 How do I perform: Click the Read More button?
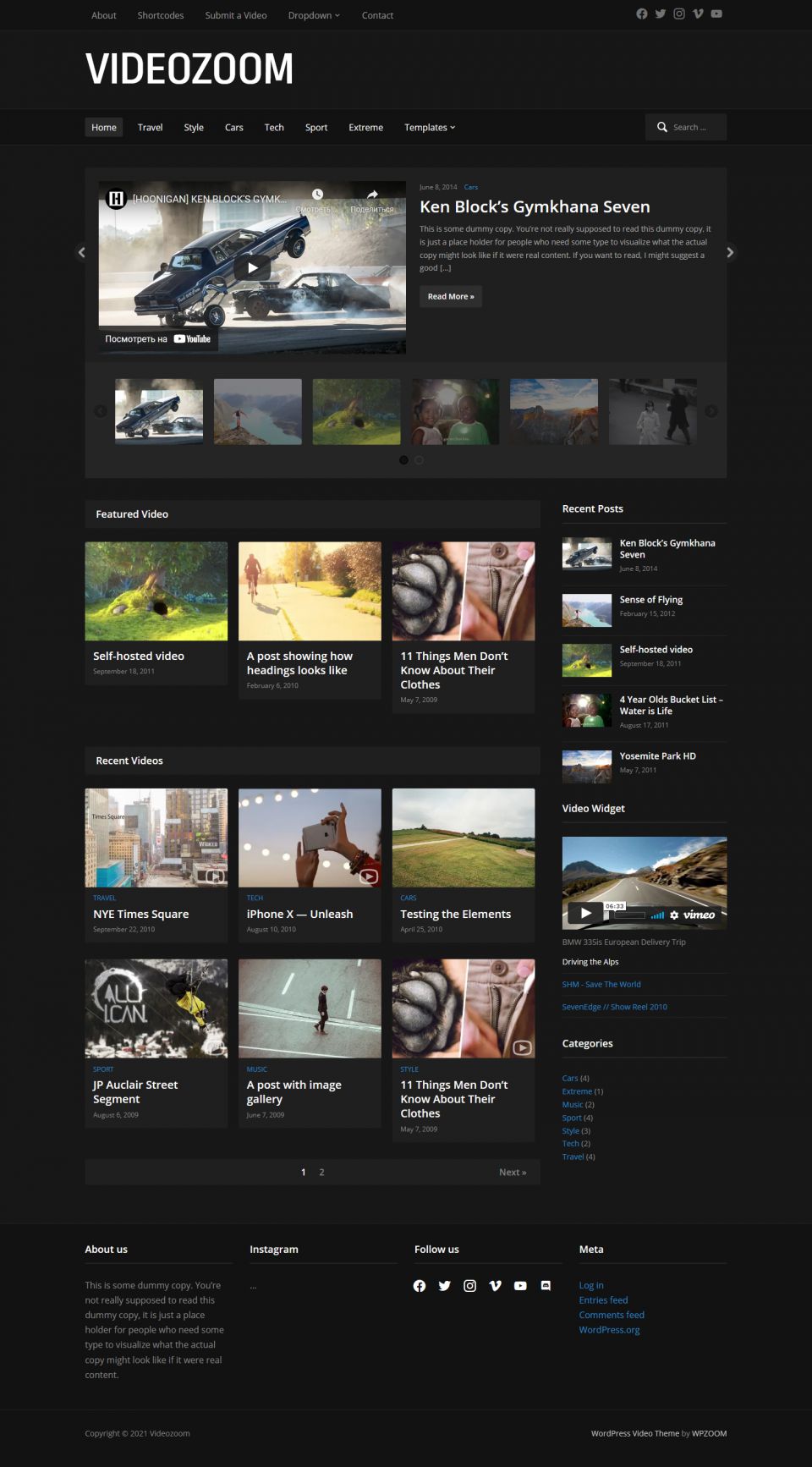coord(451,297)
